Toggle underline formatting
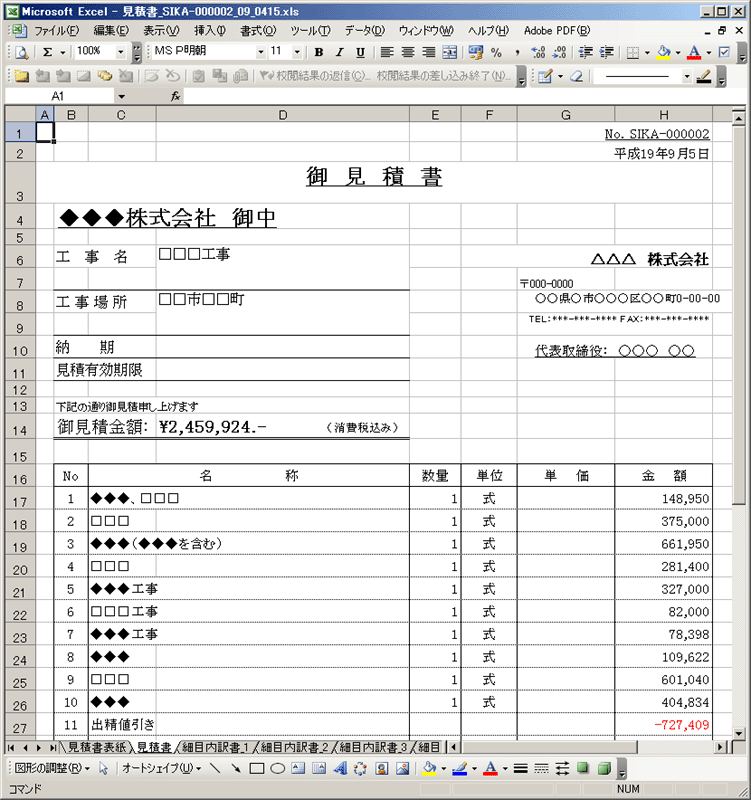Screen dimensions: 751x800 [360, 52]
